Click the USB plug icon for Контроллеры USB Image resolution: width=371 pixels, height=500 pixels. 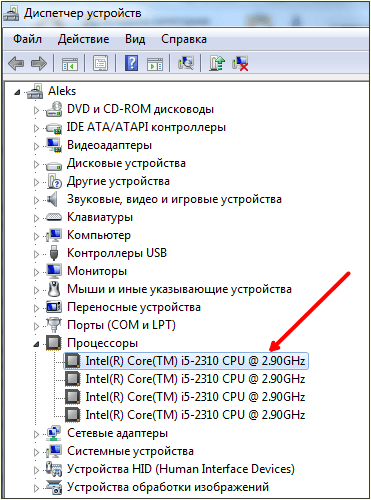click(54, 253)
